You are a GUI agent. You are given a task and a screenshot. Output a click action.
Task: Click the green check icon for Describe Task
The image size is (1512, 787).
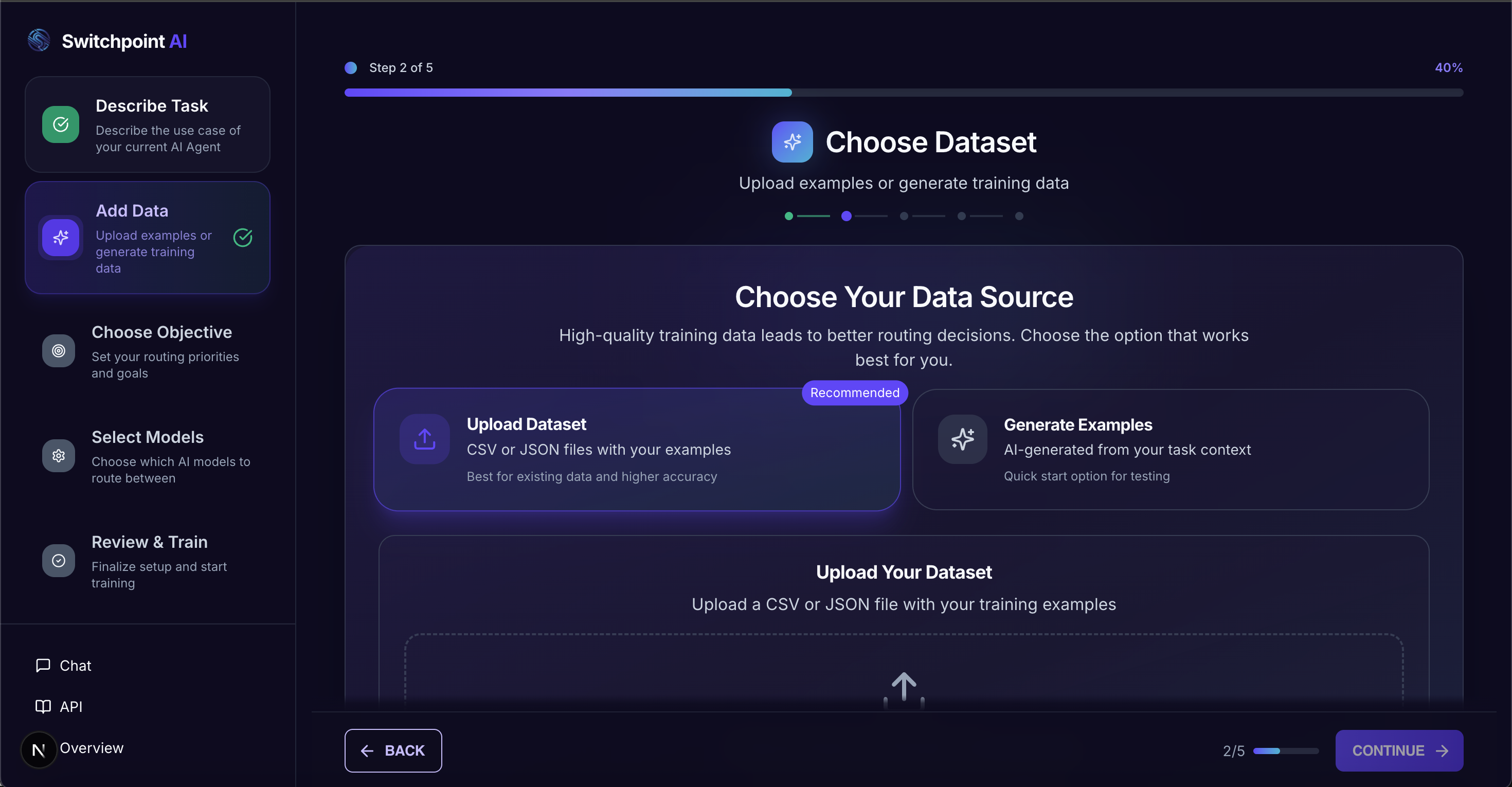click(x=61, y=124)
